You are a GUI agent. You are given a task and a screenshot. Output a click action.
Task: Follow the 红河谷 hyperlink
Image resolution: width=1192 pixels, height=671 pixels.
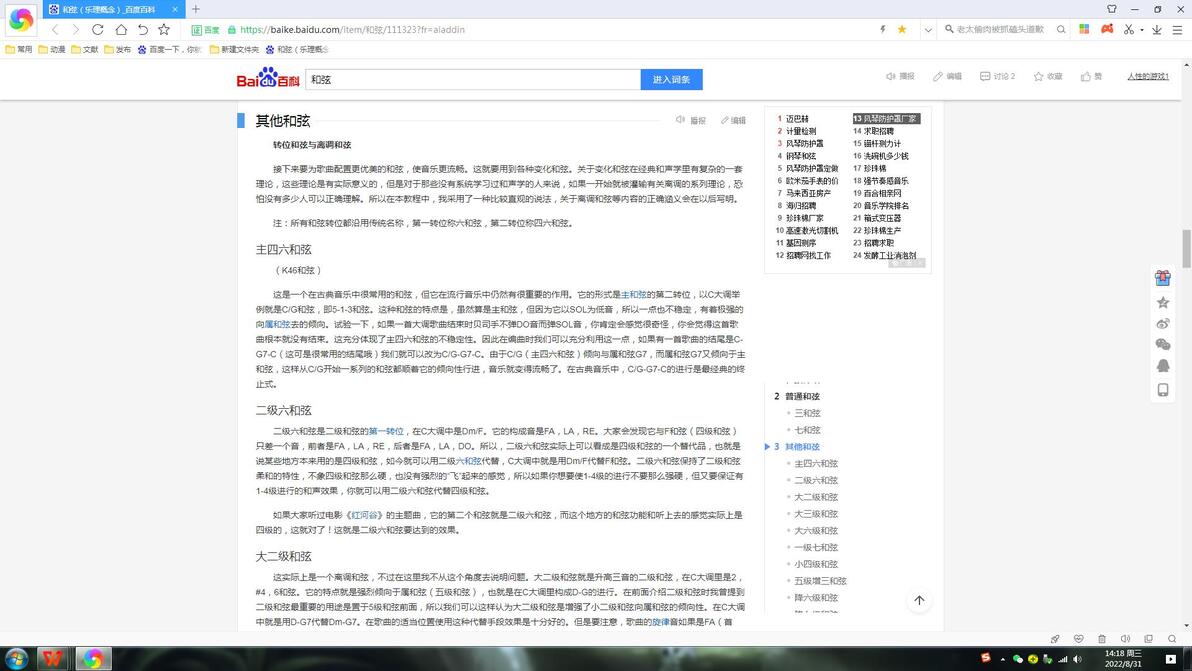[364, 514]
